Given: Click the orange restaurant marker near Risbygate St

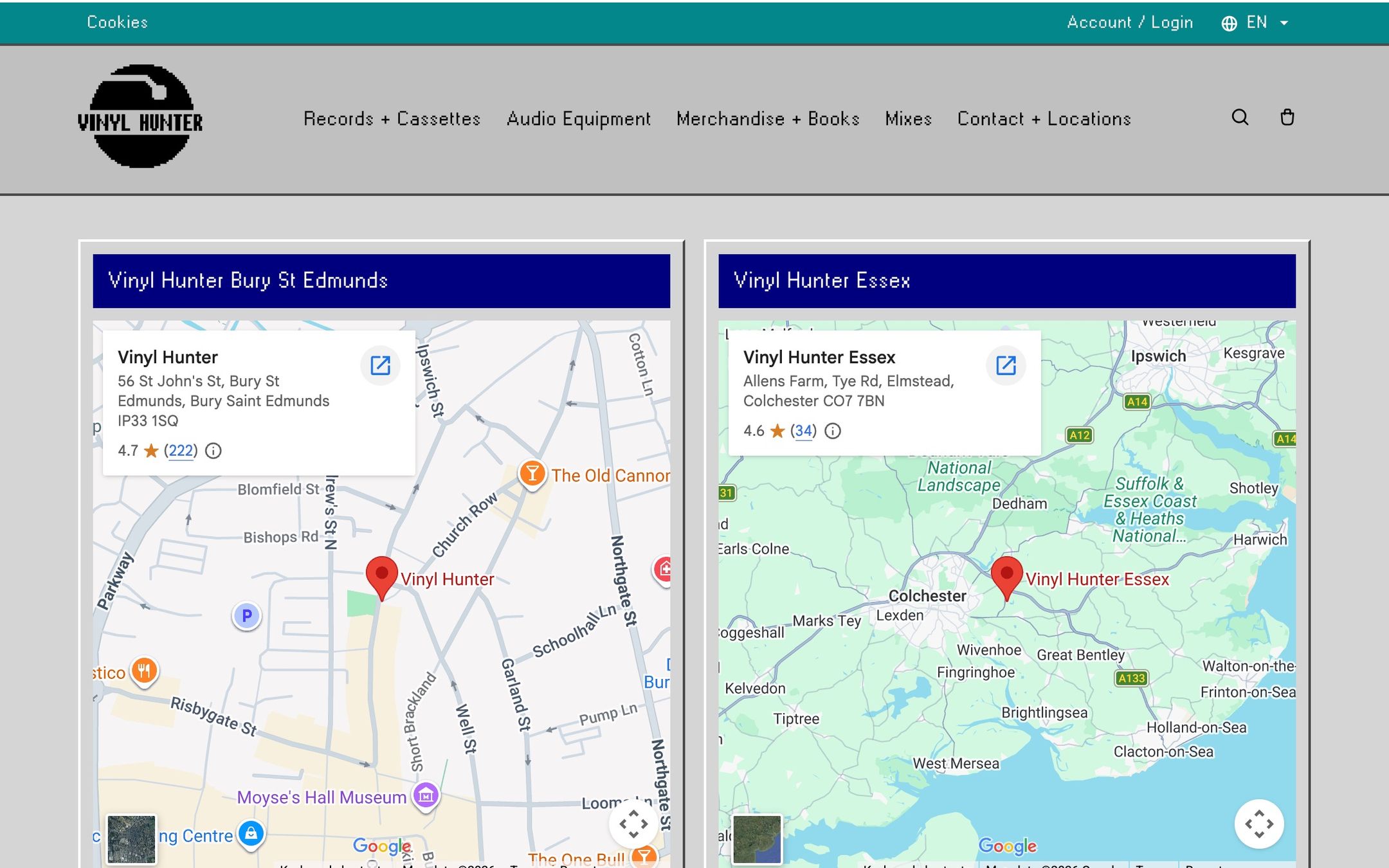Looking at the screenshot, I should click(x=144, y=672).
